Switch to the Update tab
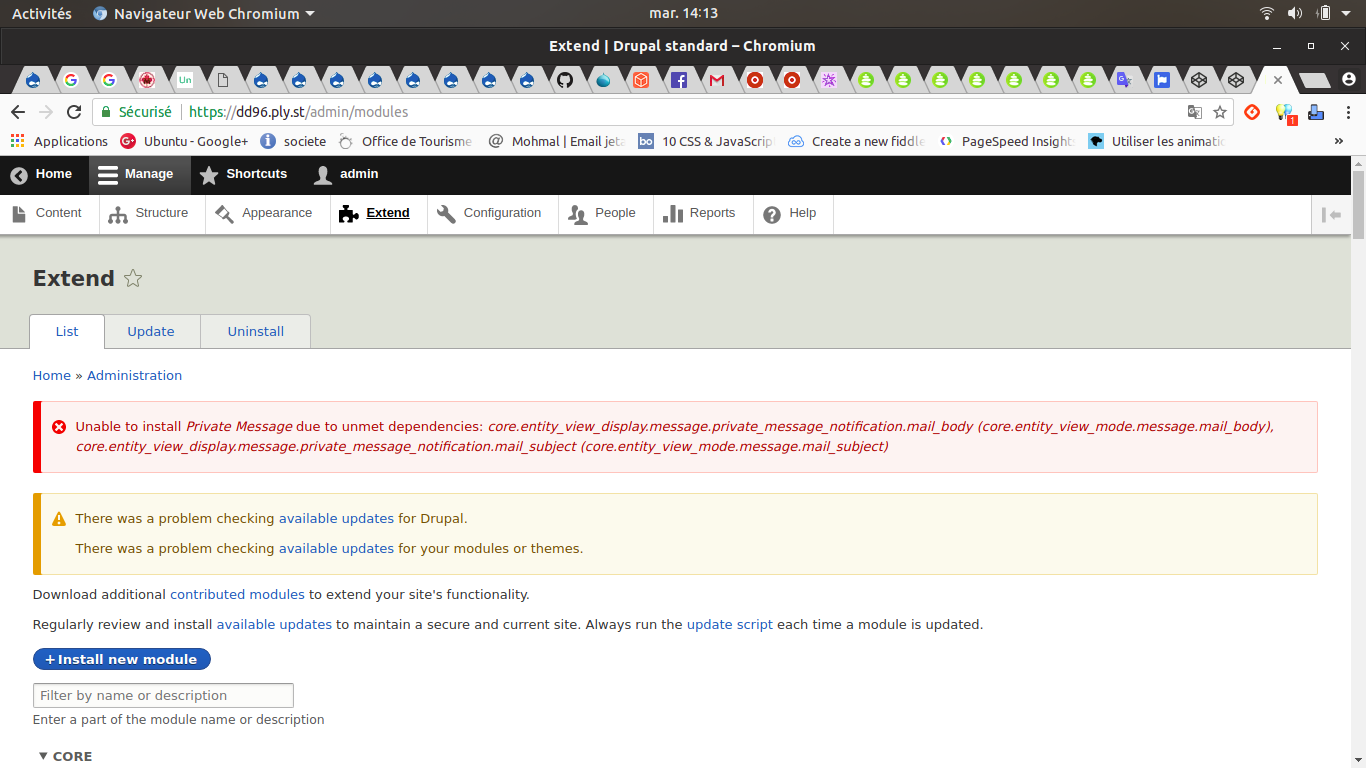Screen dimensions: 1366x768 pos(151,332)
